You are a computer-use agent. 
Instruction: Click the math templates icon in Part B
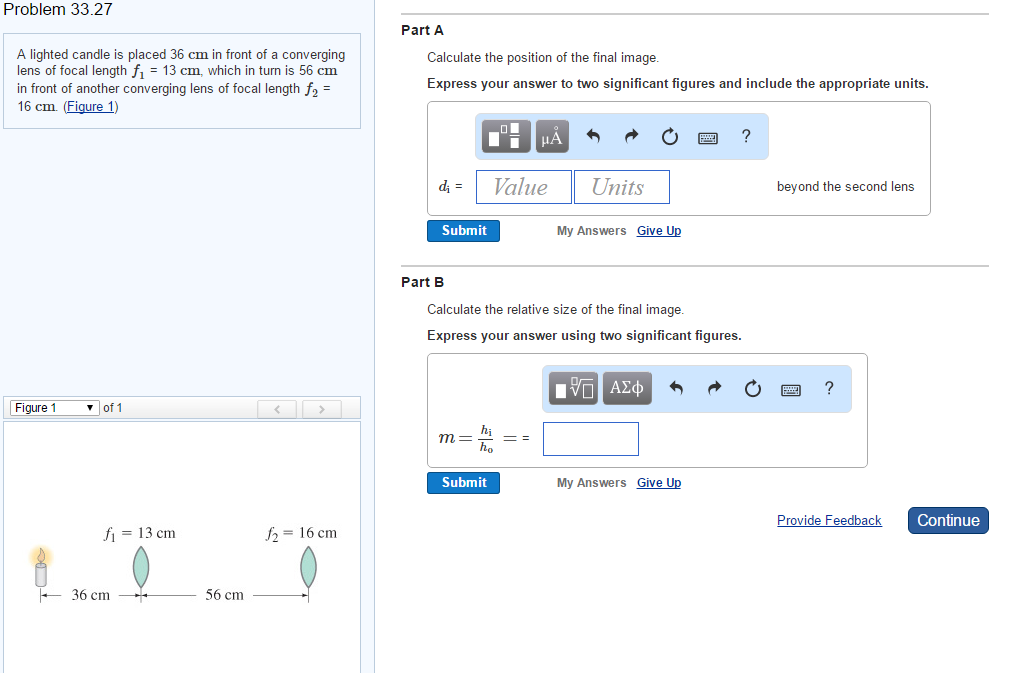tap(573, 389)
